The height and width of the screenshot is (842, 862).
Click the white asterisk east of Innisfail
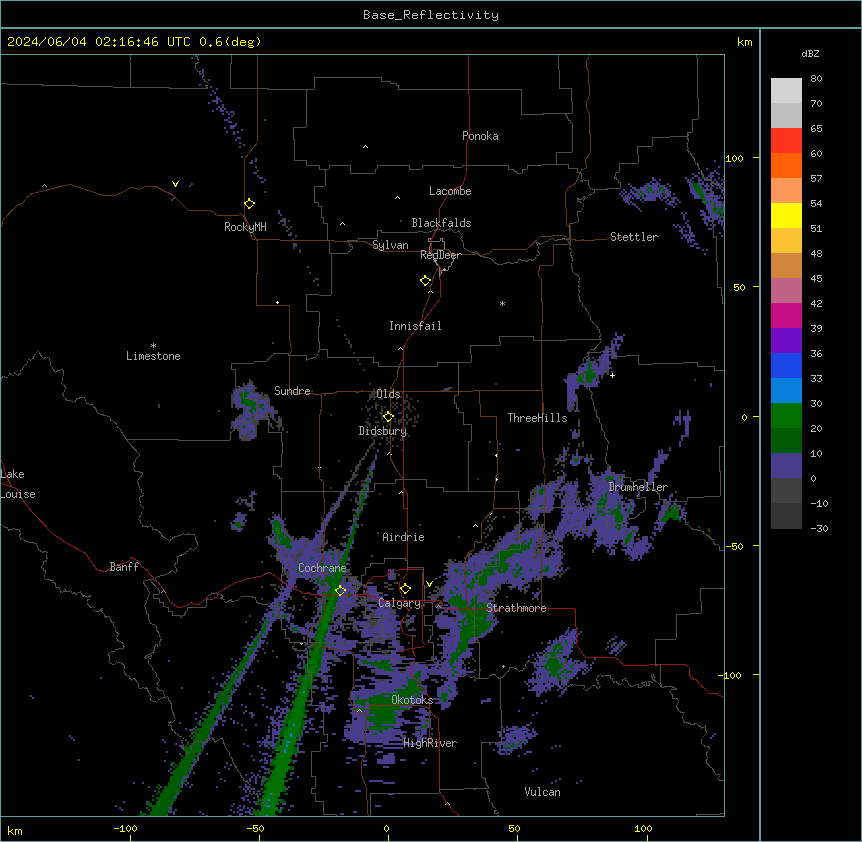pyautogui.click(x=502, y=303)
